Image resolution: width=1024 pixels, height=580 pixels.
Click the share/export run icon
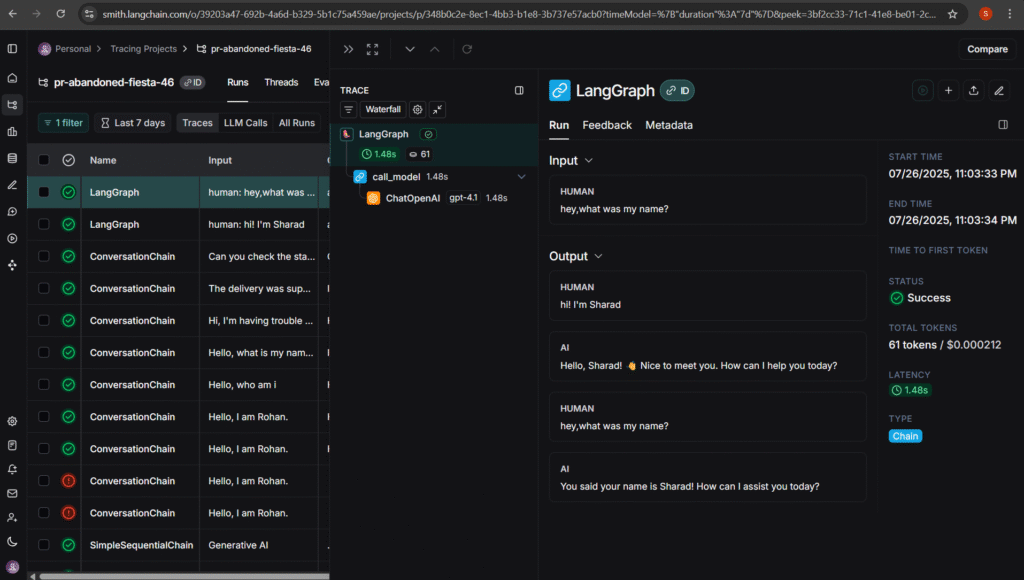(x=974, y=90)
